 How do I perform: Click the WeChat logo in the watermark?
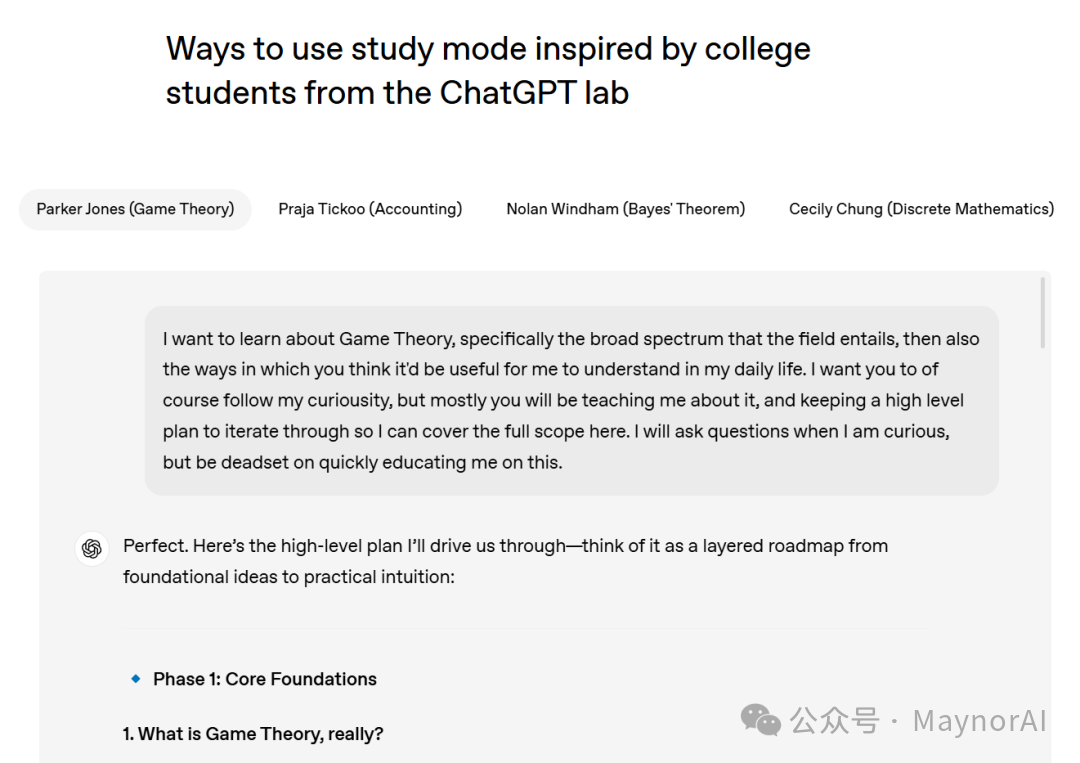[761, 719]
